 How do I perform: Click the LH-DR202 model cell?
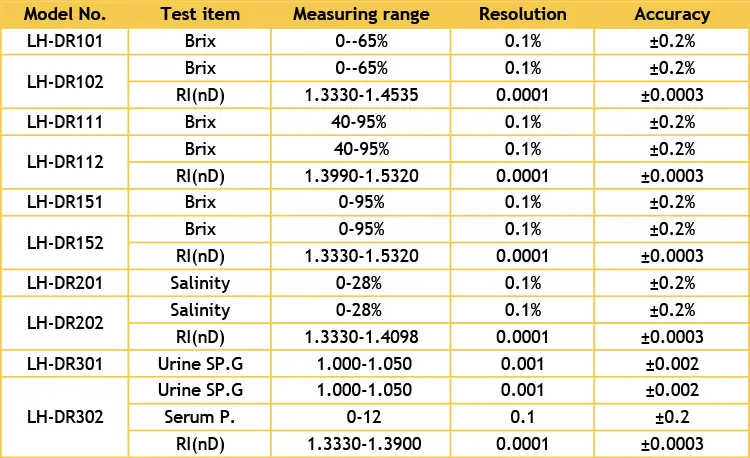click(64, 324)
